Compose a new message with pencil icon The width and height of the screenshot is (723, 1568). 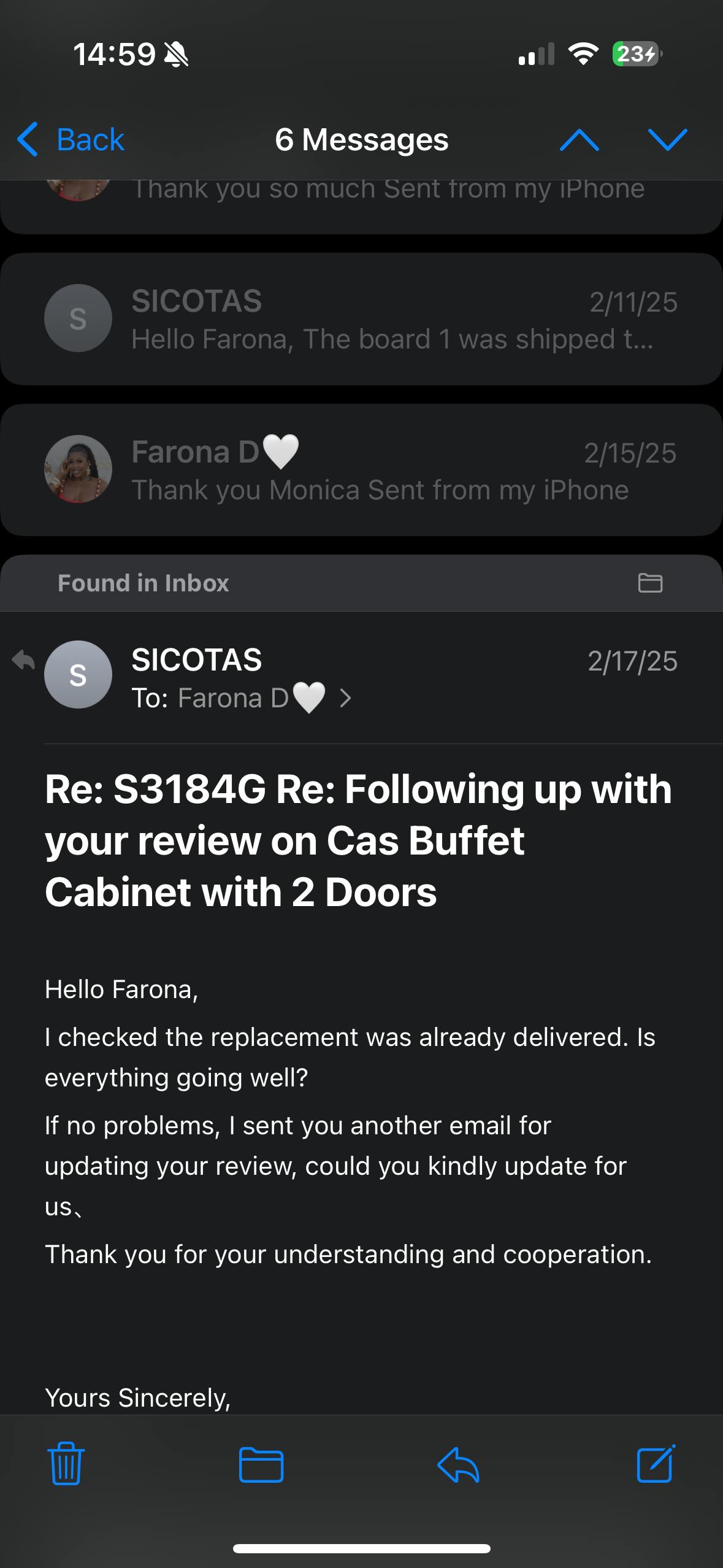click(x=656, y=1464)
